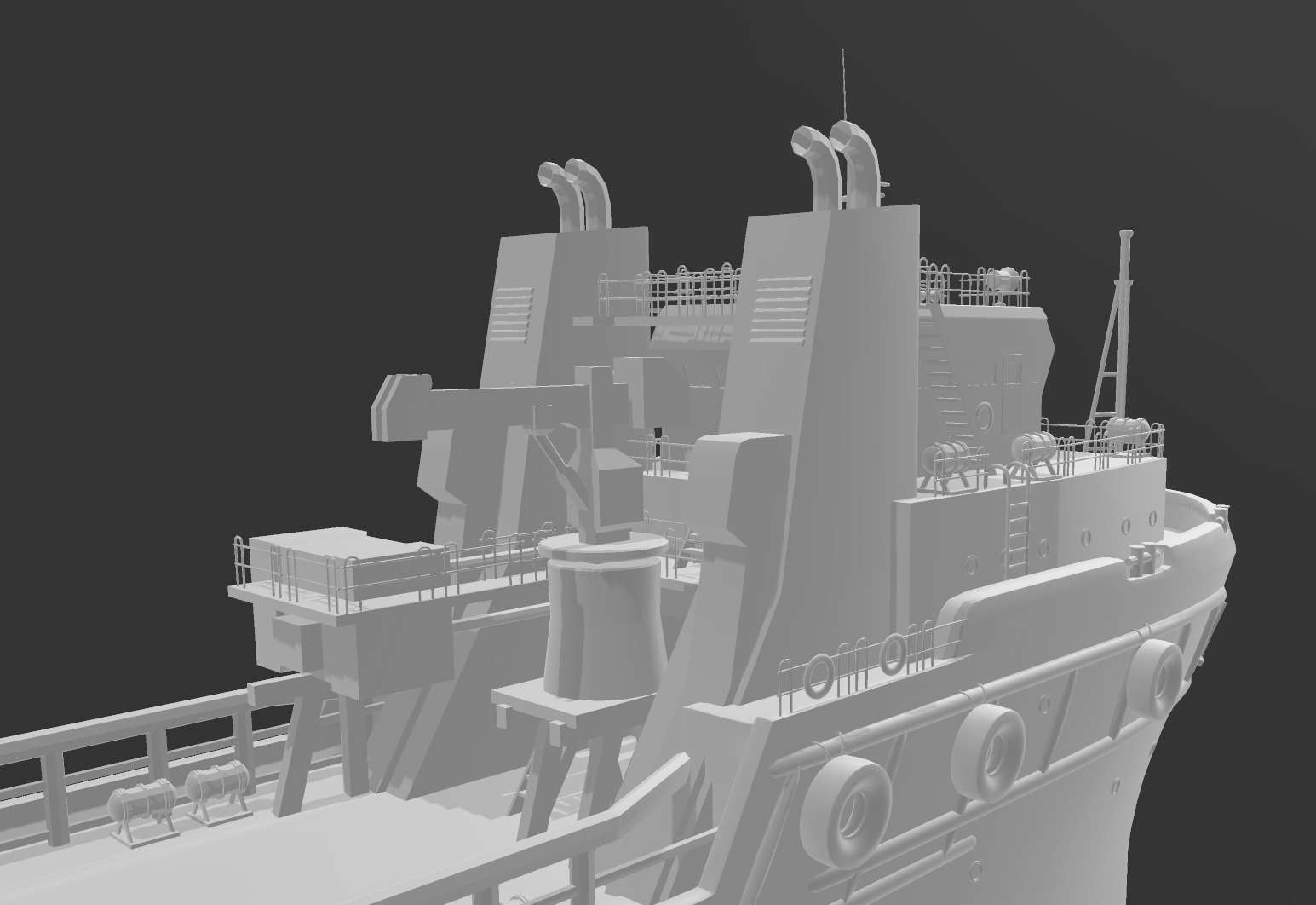This screenshot has width=1316, height=905.
Task: Select the left life ring on the railing
Action: 819,676
